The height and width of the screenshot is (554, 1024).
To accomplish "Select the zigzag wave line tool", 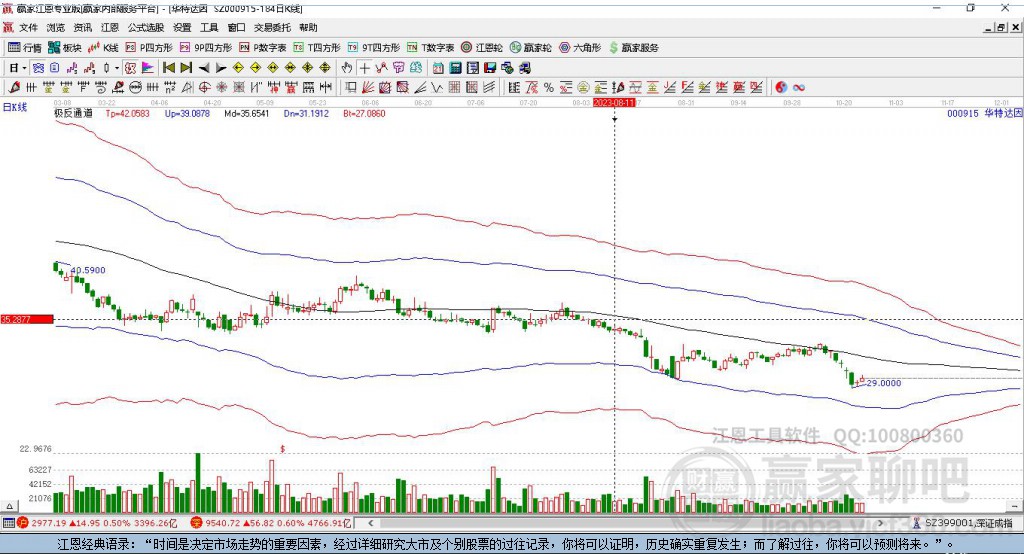I will pyautogui.click(x=437, y=87).
